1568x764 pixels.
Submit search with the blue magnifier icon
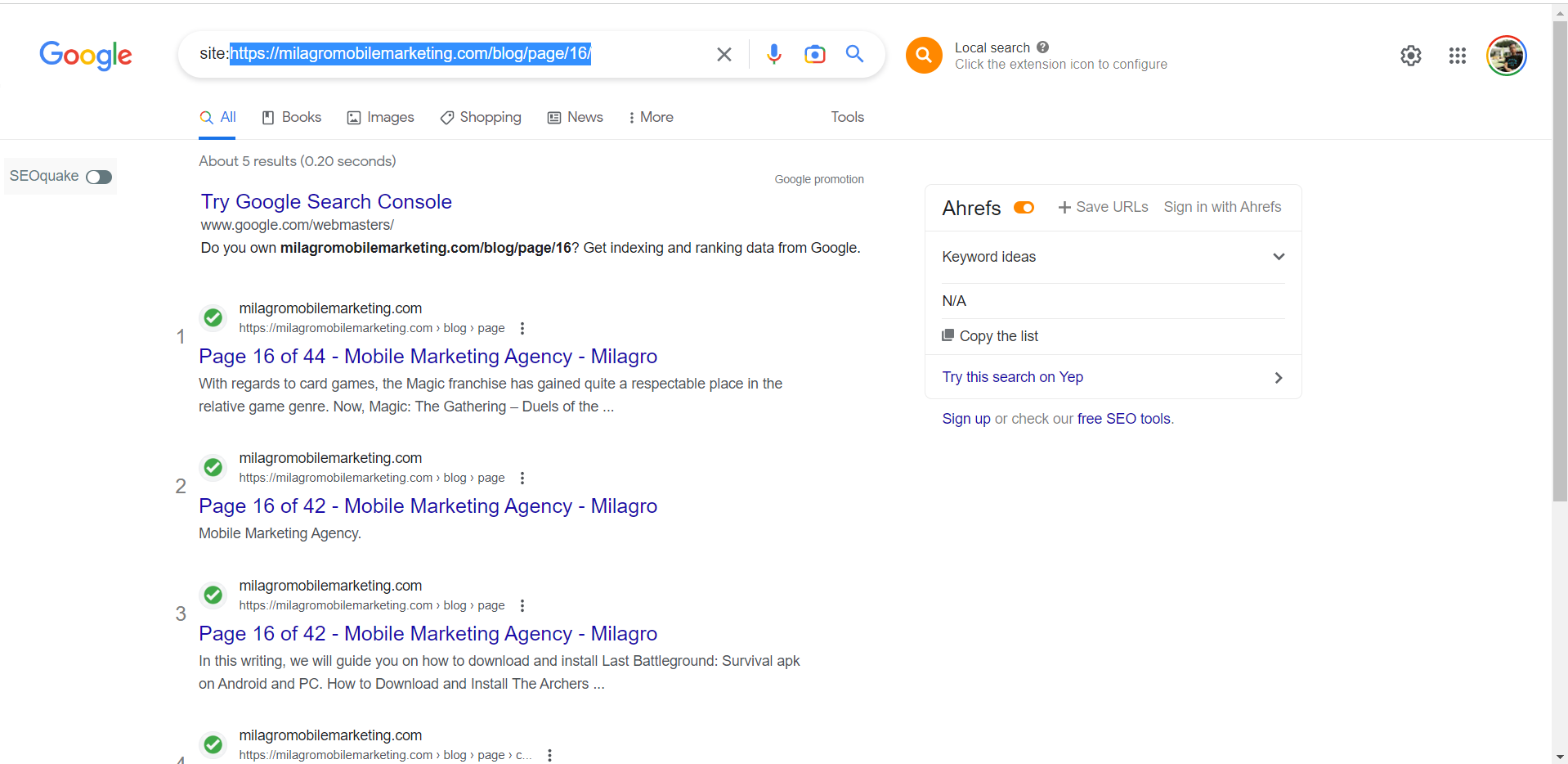coord(855,54)
